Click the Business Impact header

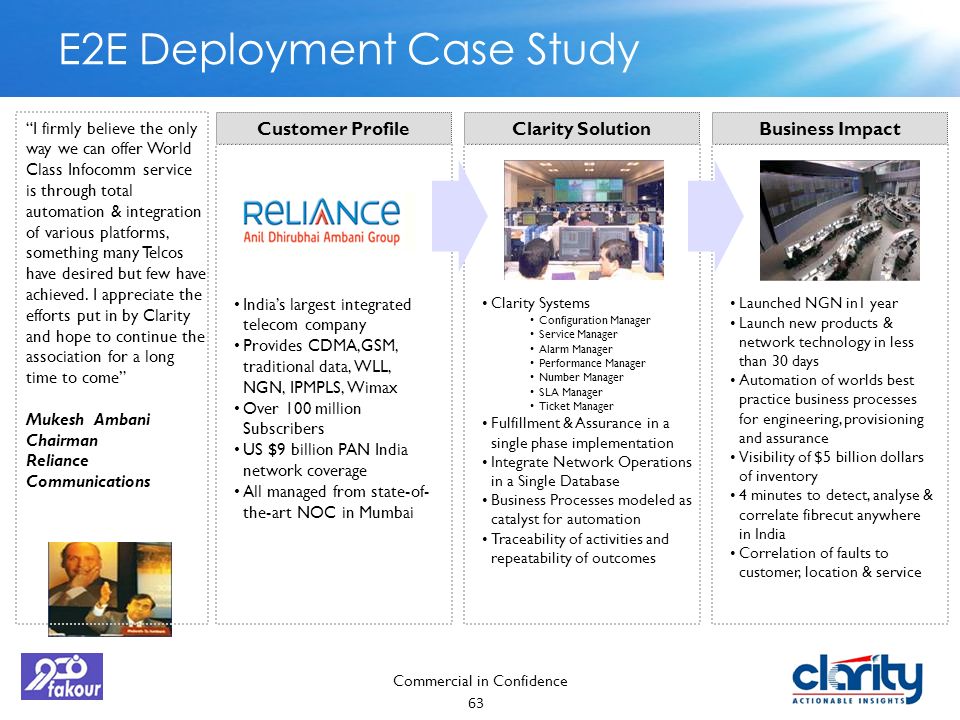pos(830,129)
